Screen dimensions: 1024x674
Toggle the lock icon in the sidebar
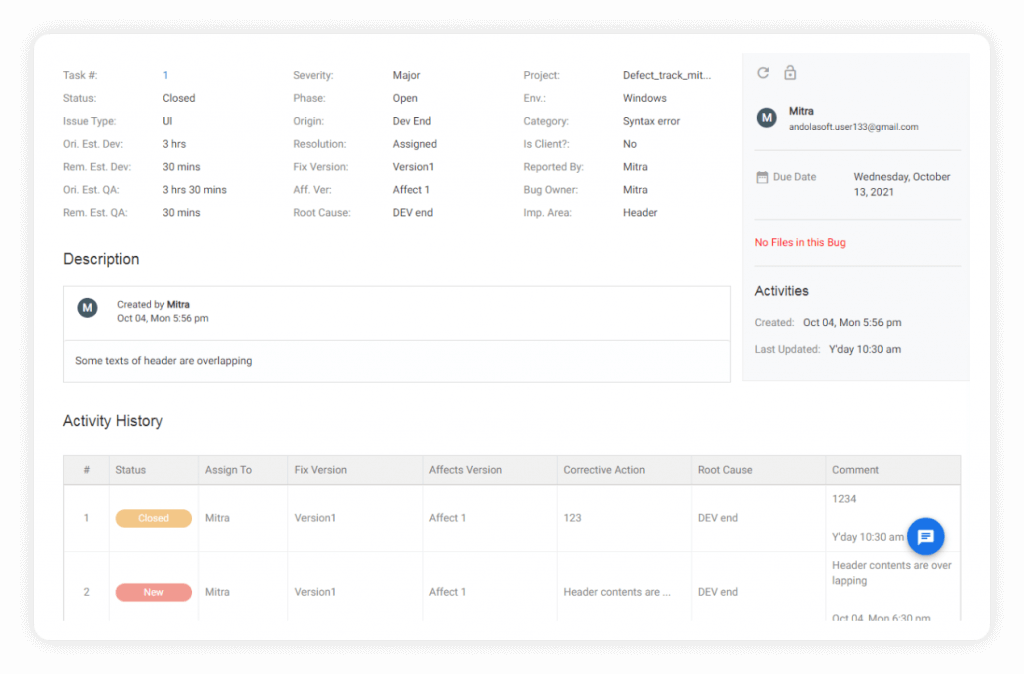789,72
